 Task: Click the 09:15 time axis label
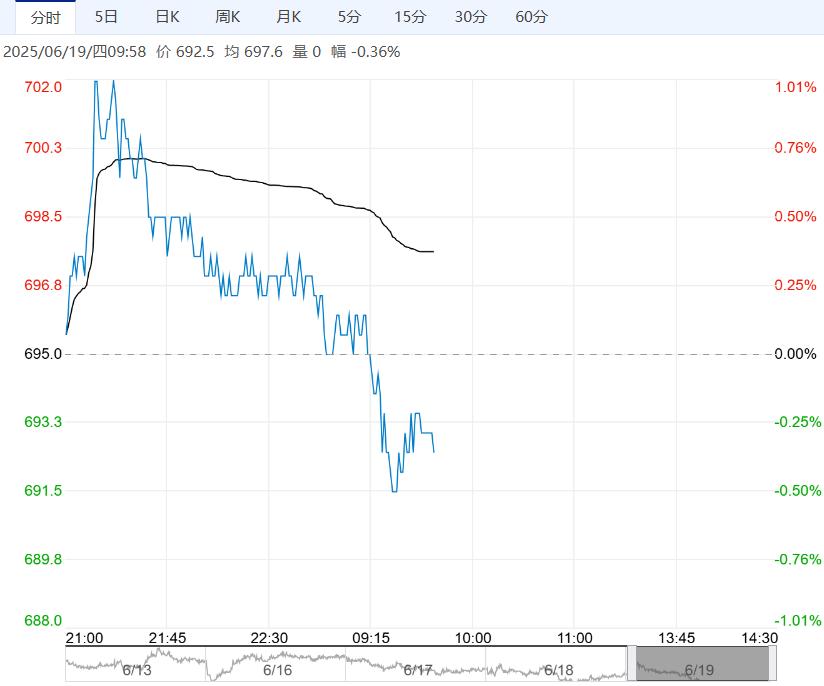click(370, 638)
